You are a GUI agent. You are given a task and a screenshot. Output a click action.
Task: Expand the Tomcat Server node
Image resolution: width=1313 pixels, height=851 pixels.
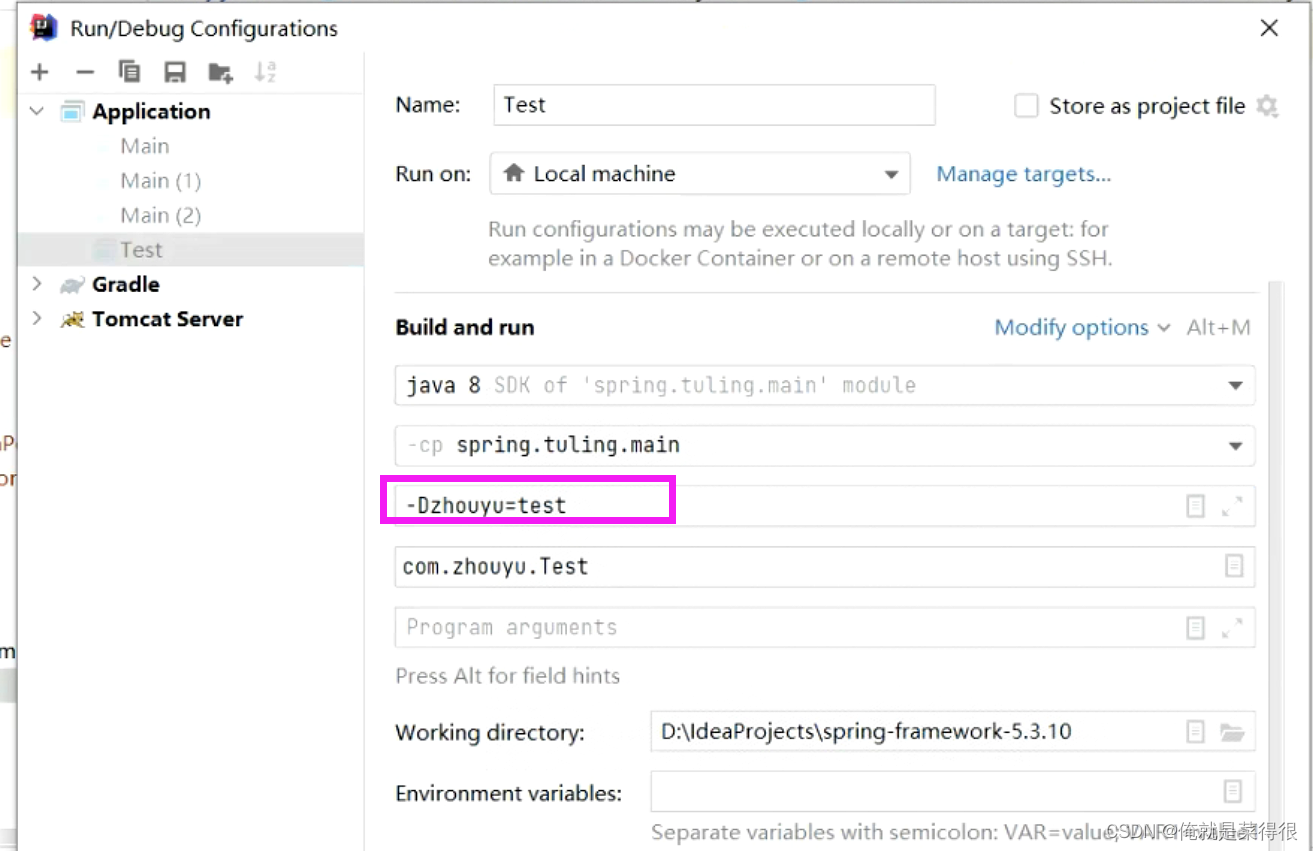click(x=37, y=319)
